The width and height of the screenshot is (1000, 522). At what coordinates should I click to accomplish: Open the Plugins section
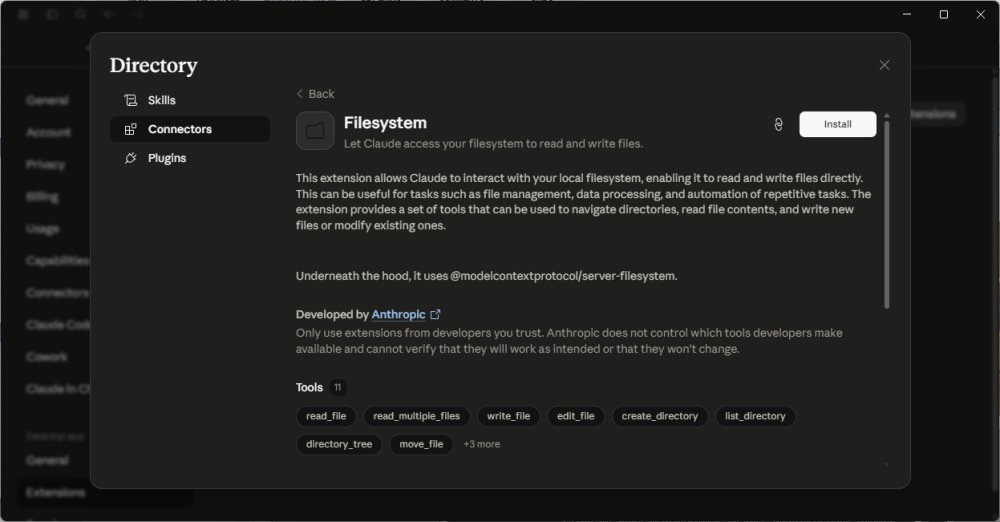coord(189,158)
